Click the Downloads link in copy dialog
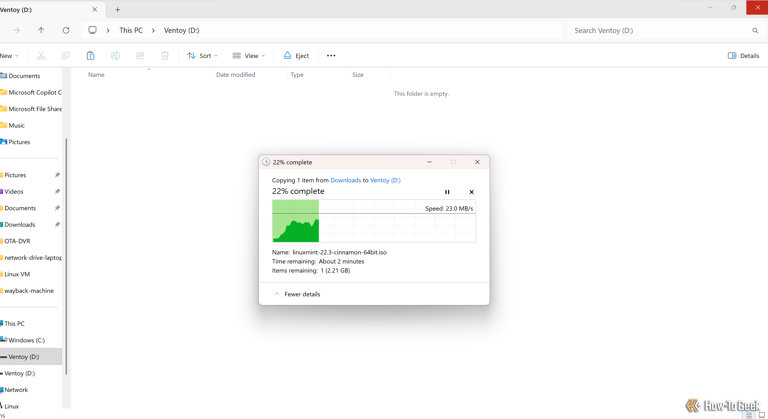This screenshot has height=419, width=768. point(345,180)
